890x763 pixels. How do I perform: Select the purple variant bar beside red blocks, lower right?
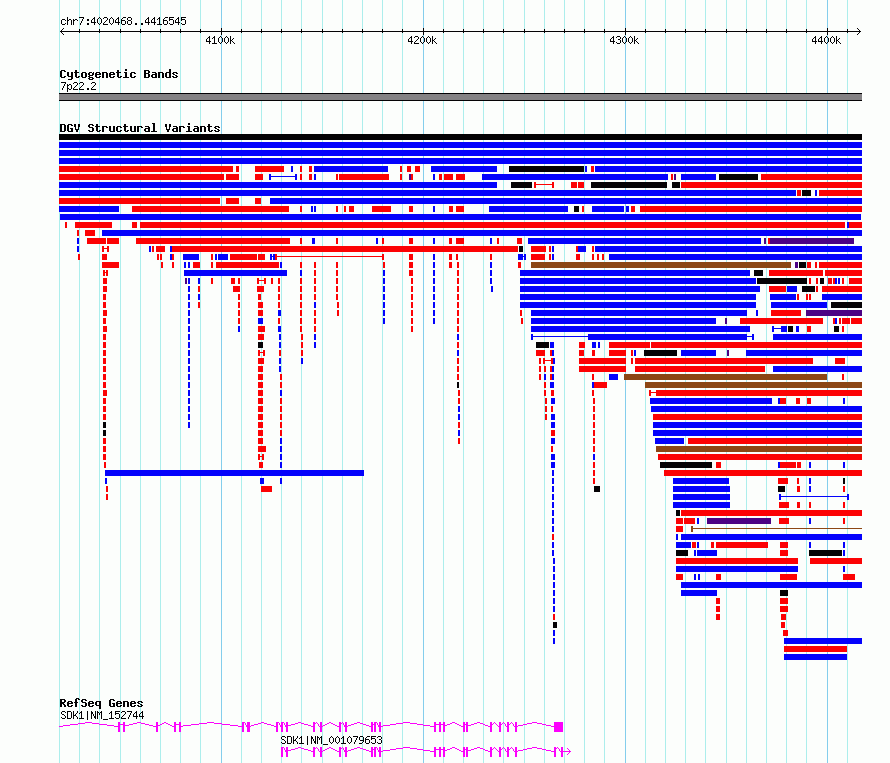point(738,521)
